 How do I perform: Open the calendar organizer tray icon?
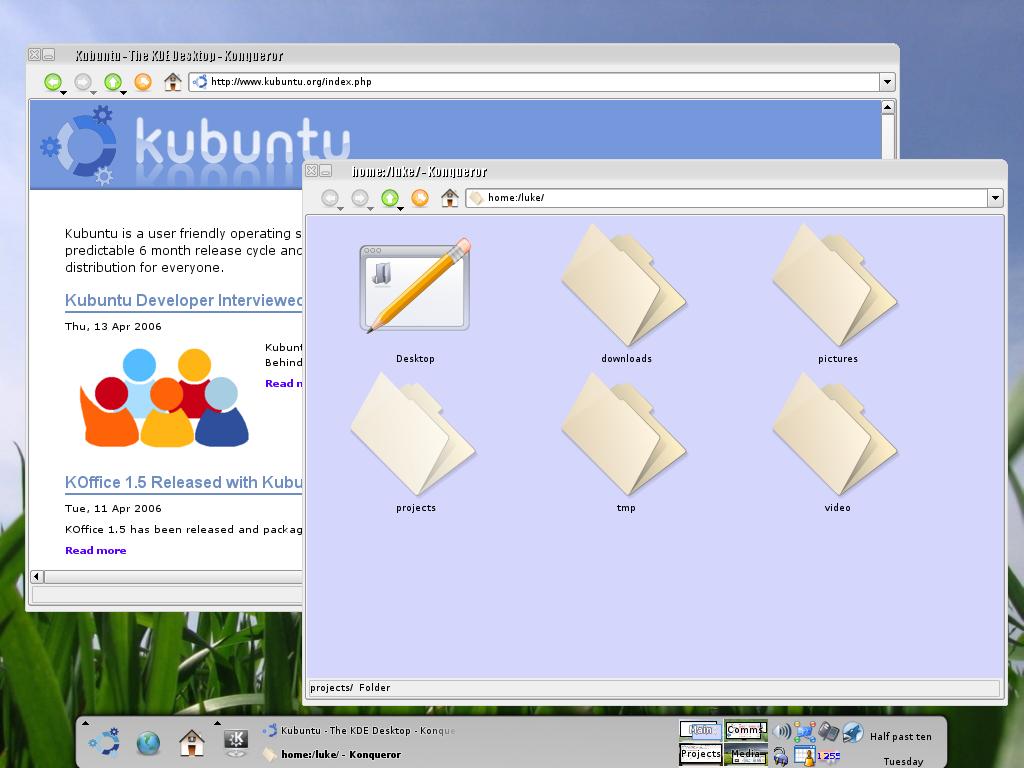point(805,756)
